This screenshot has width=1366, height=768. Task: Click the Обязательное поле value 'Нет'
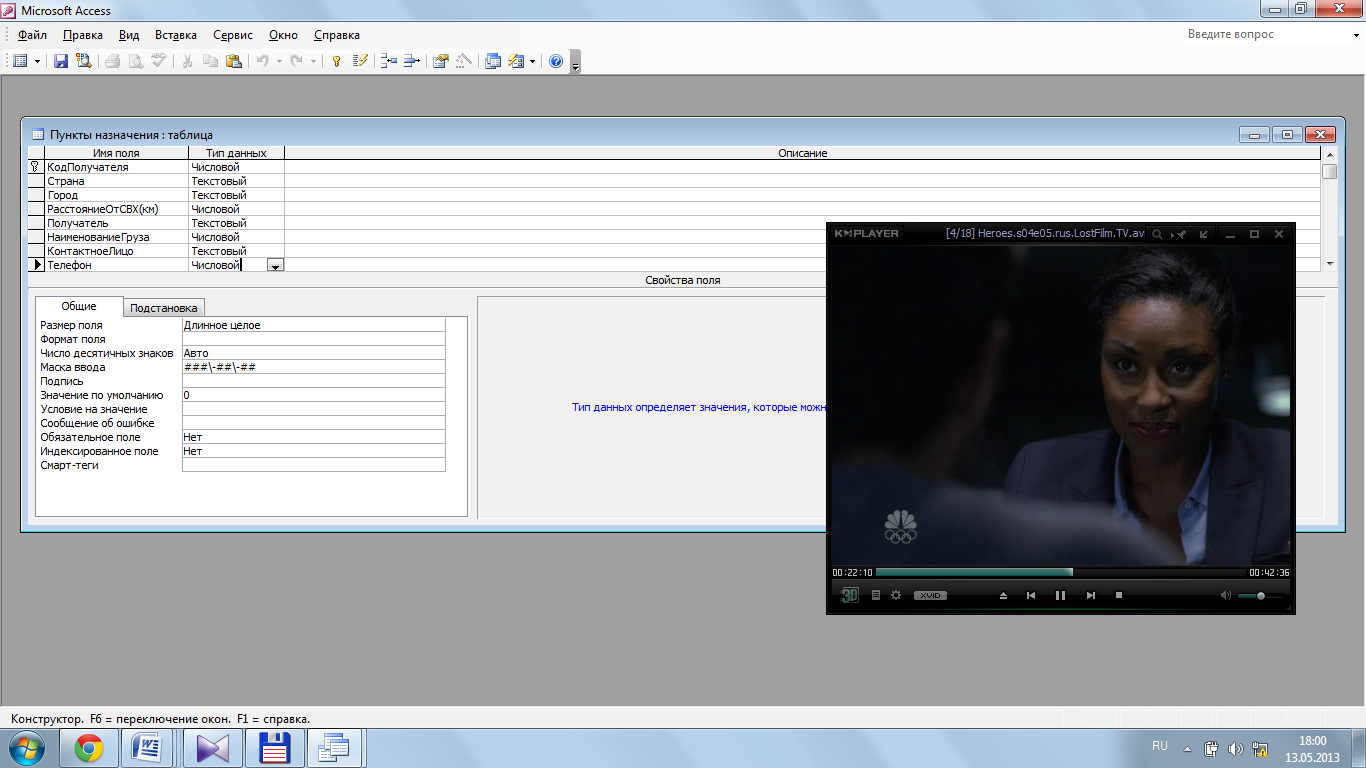(x=313, y=437)
